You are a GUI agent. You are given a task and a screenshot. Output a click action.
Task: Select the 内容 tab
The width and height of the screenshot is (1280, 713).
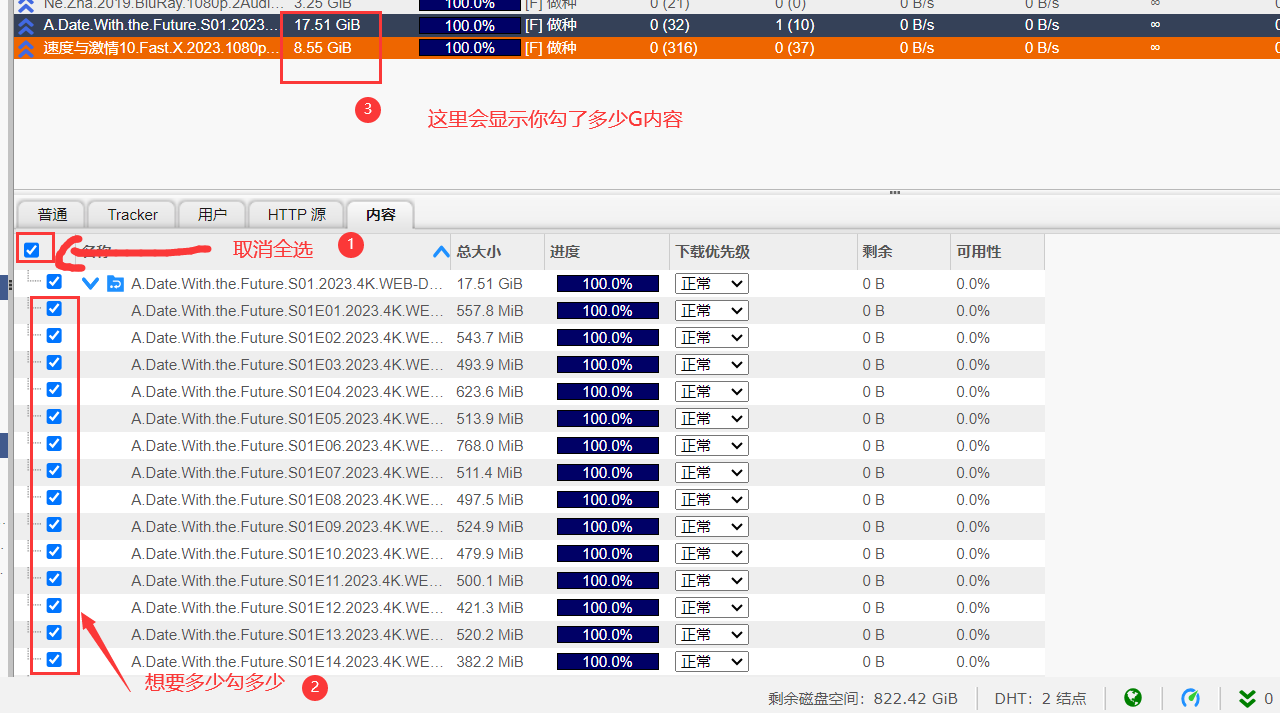coord(380,215)
